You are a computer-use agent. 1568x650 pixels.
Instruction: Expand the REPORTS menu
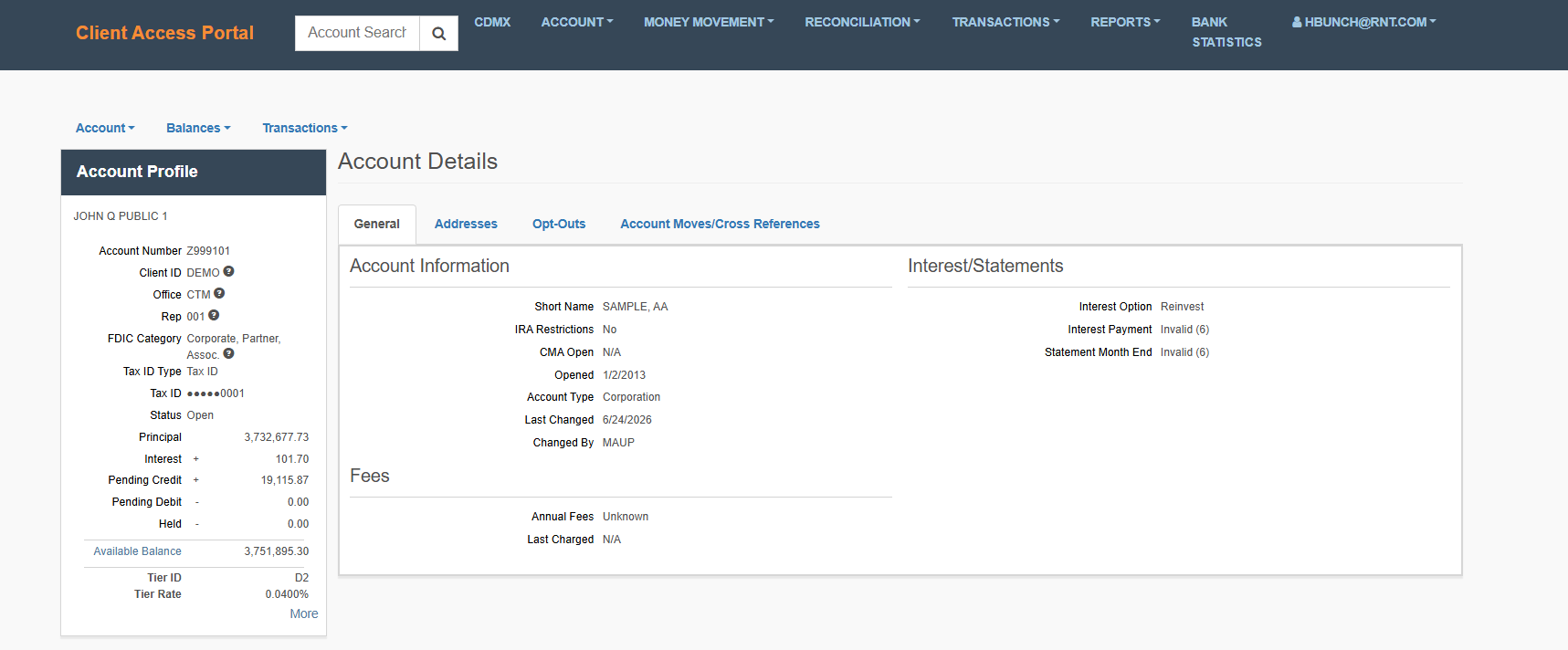[x=1125, y=22]
